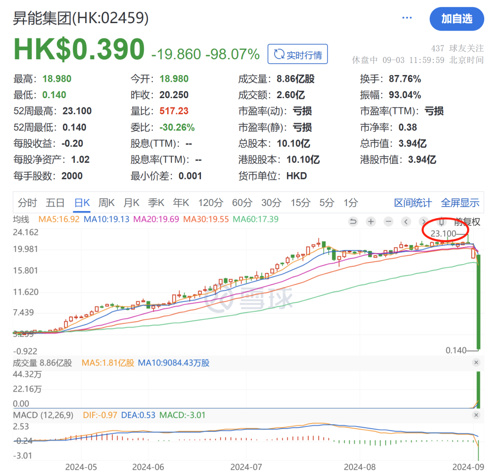Choose the 5分 interval tab
Image resolution: width=500 pixels, height=474 pixels.
click(327, 202)
